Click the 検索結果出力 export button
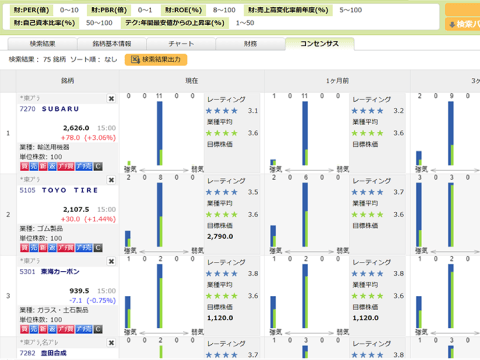 coord(156,60)
